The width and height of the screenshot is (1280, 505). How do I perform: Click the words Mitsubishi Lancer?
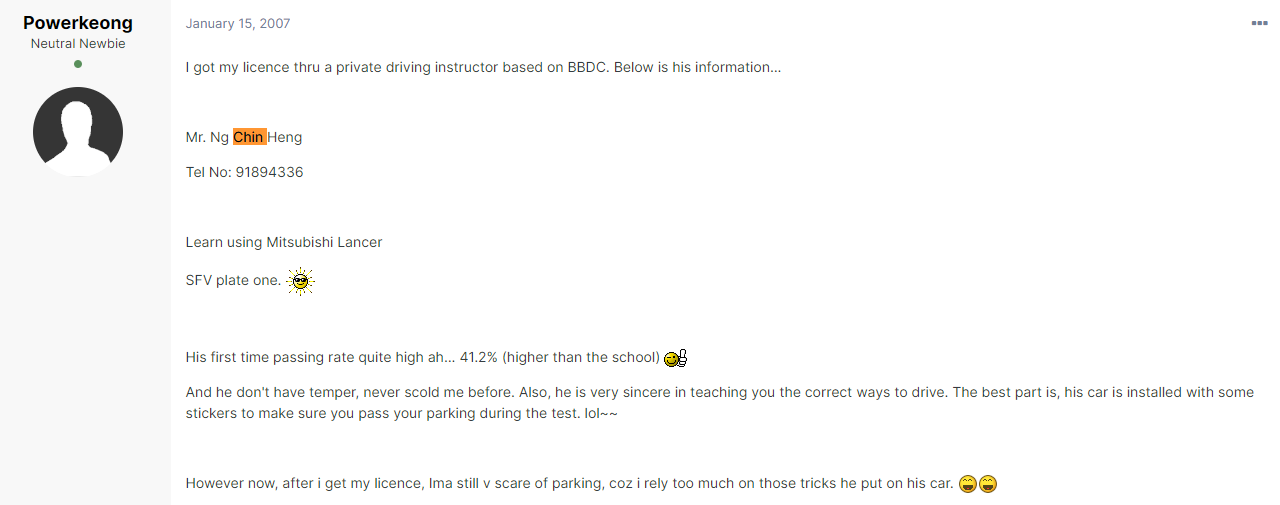tap(324, 242)
